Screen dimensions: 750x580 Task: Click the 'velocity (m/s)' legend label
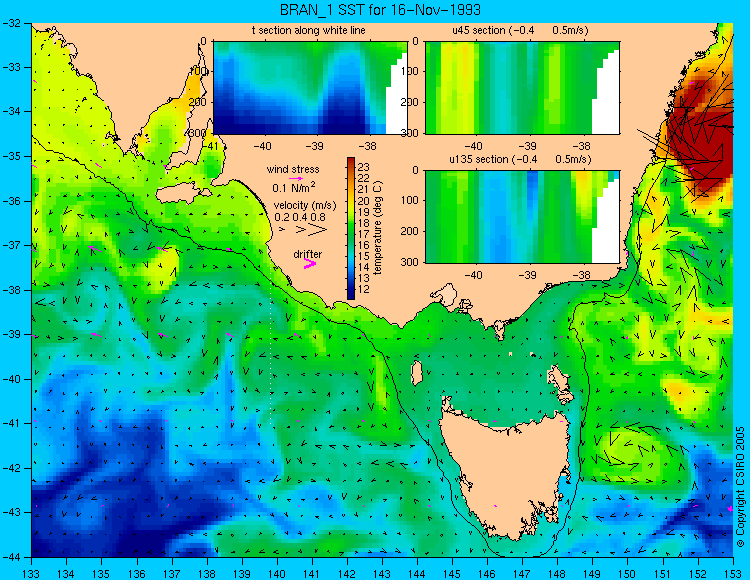305,205
